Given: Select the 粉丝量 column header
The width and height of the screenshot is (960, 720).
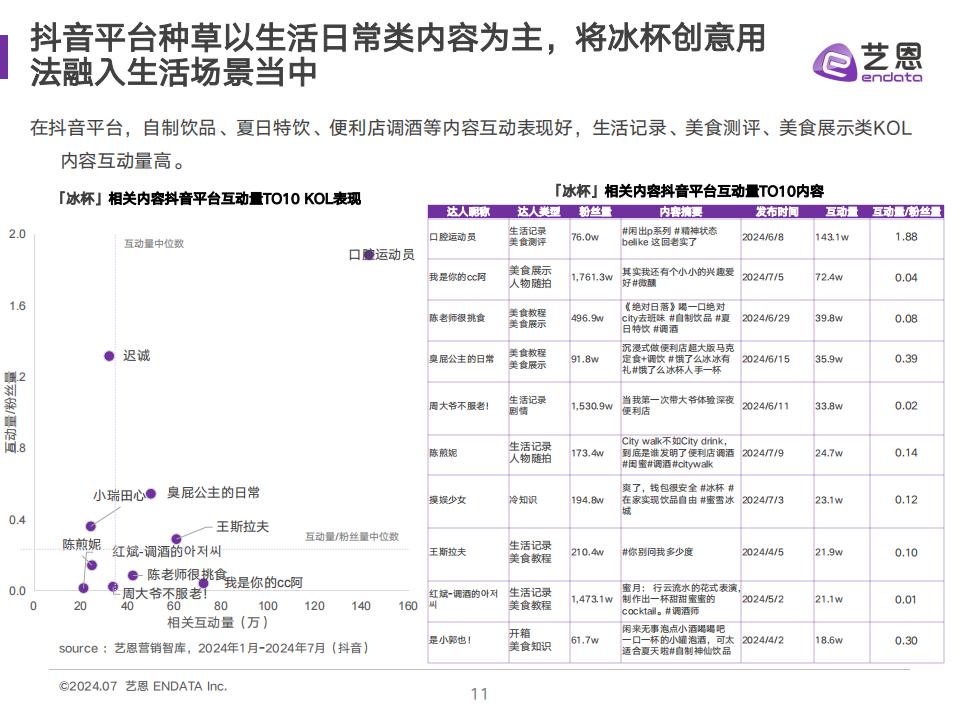Looking at the screenshot, I should pos(595,212).
